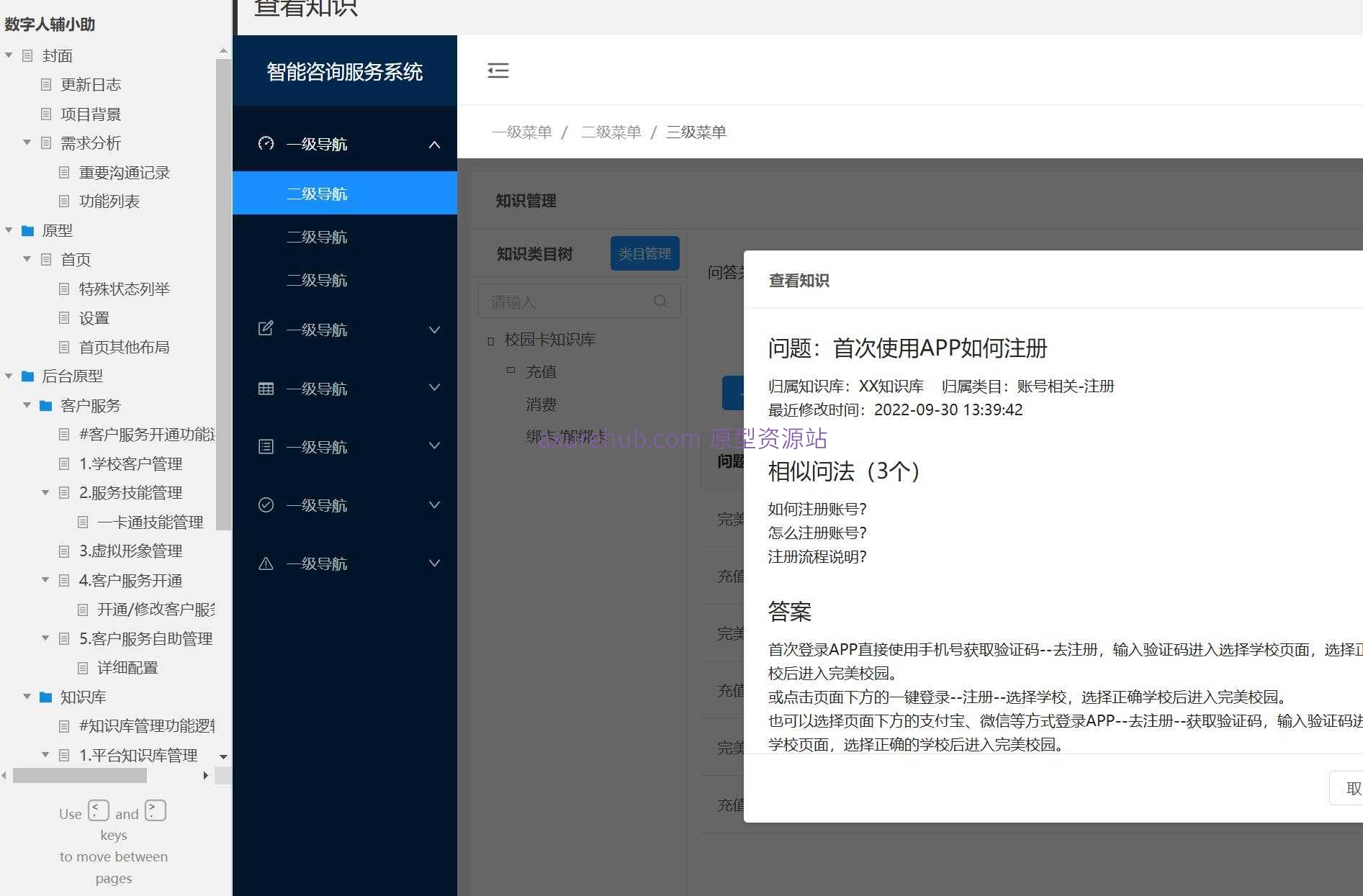Collapse the expanded first 一级导航 section

tap(434, 144)
